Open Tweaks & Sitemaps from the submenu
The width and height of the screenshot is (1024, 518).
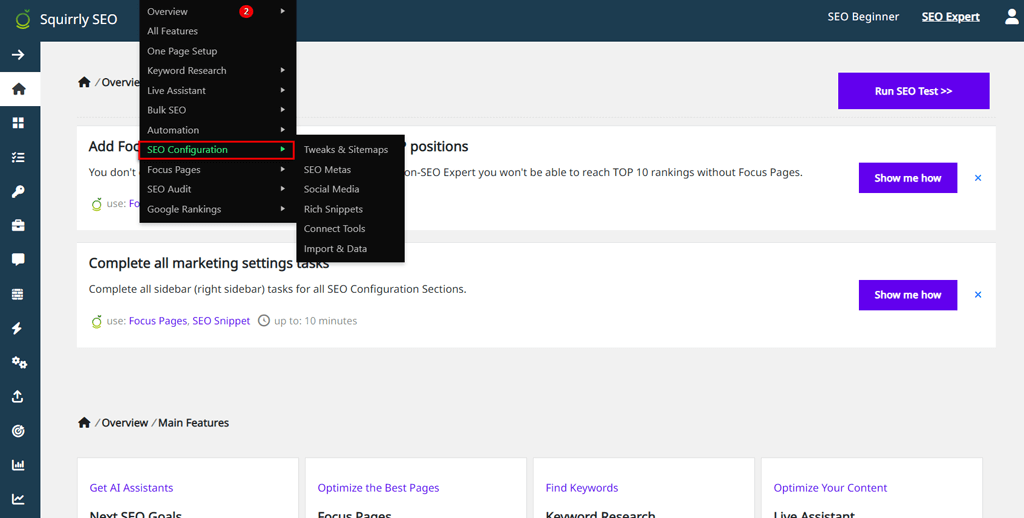click(x=346, y=150)
